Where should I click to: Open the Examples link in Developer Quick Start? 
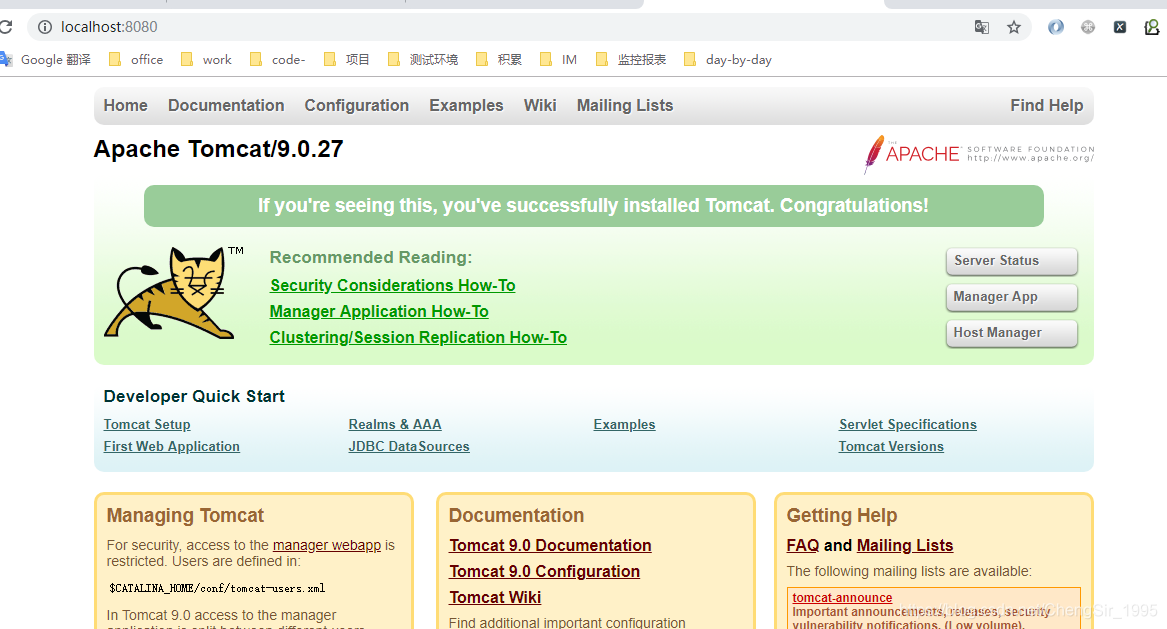[x=624, y=424]
